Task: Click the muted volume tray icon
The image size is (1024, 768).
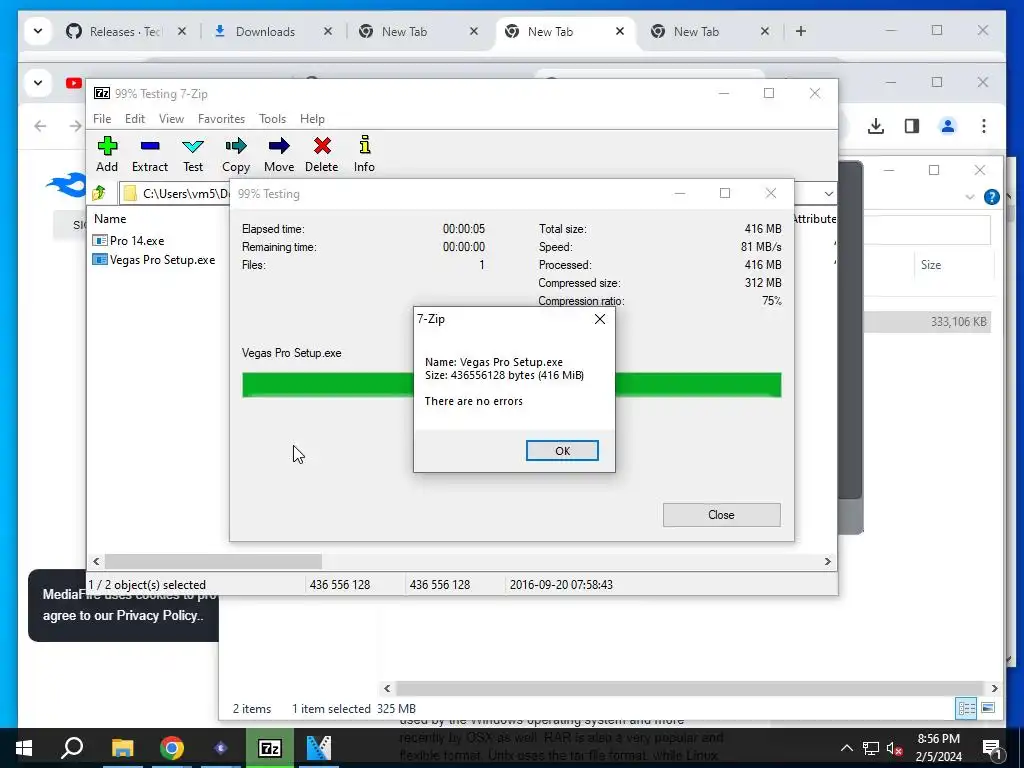Action: coord(895,748)
